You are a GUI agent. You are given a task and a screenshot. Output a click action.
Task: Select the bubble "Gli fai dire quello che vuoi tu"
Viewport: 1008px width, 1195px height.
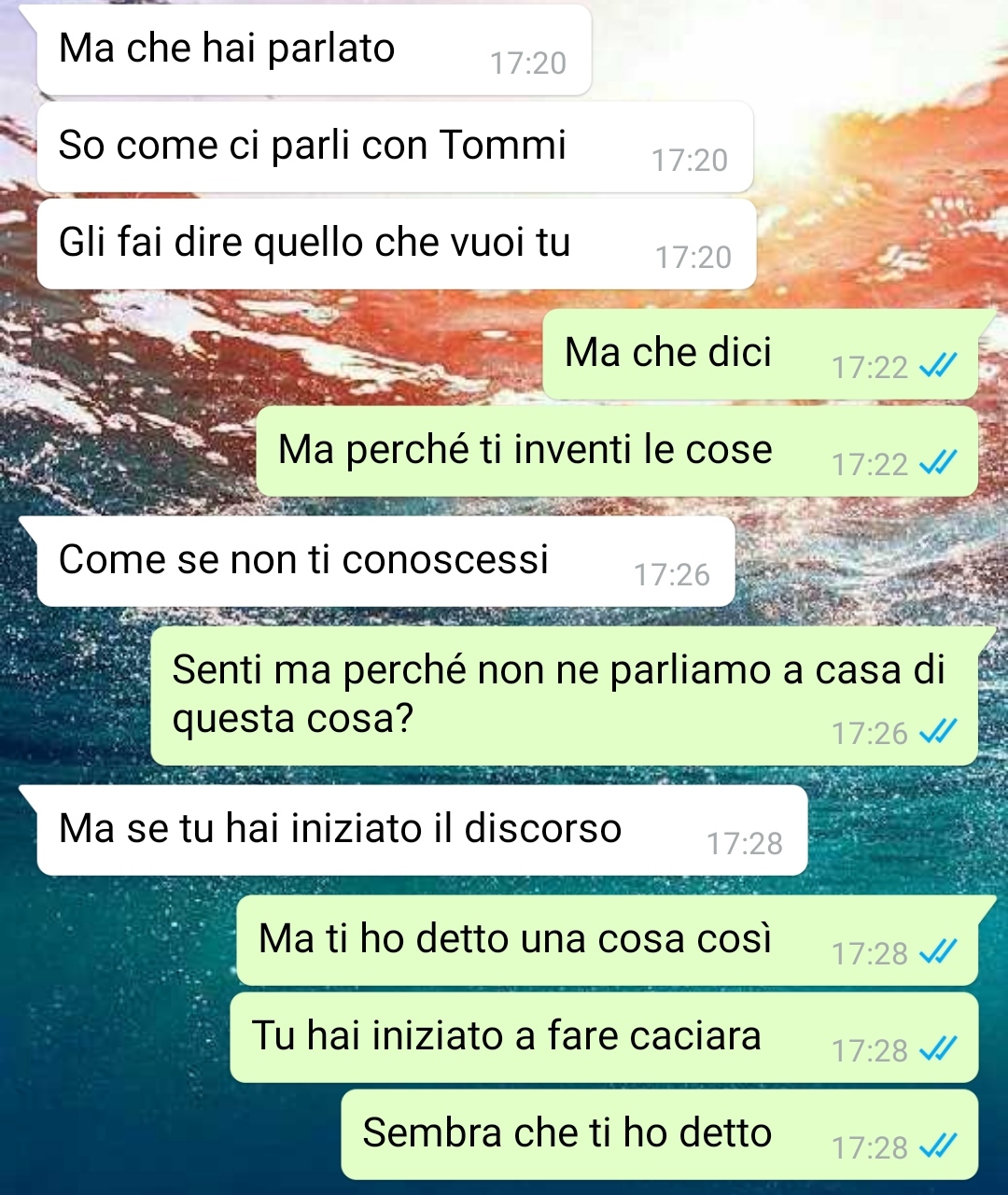click(x=397, y=244)
